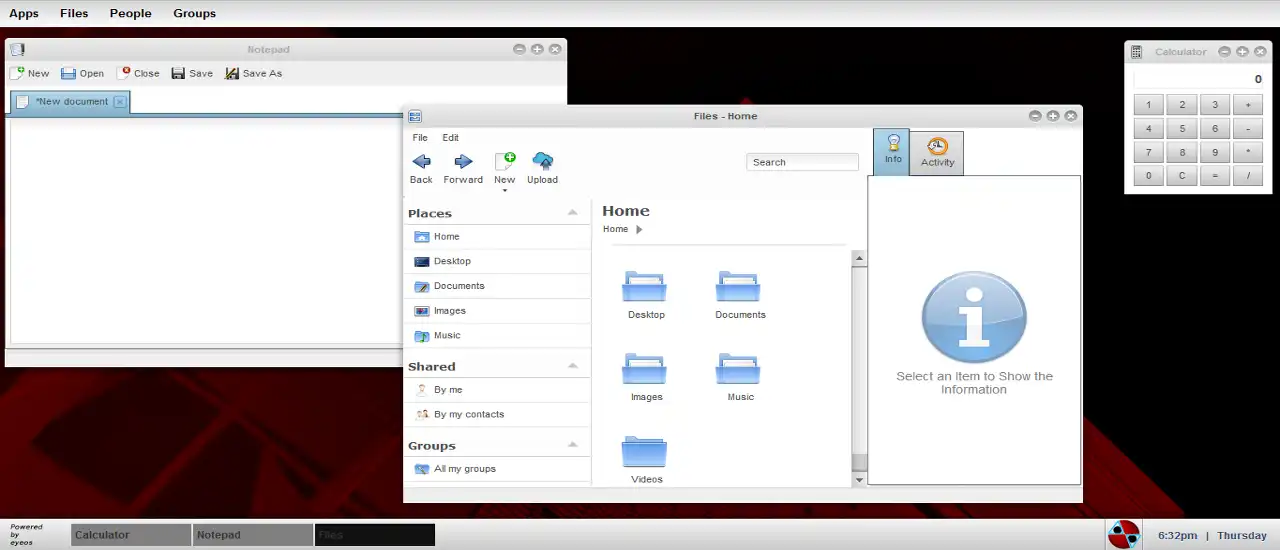Select the Documents folder icon in the file grid
1280x550 pixels.
[738, 286]
